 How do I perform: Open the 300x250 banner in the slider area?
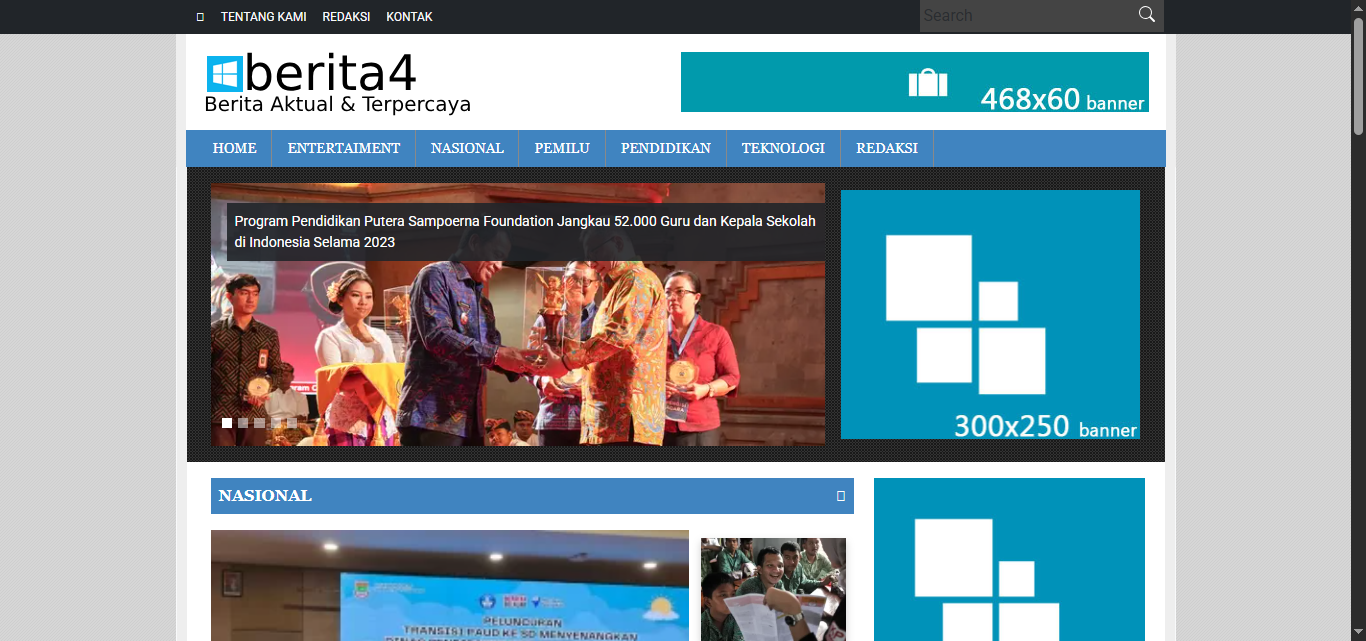tap(989, 314)
